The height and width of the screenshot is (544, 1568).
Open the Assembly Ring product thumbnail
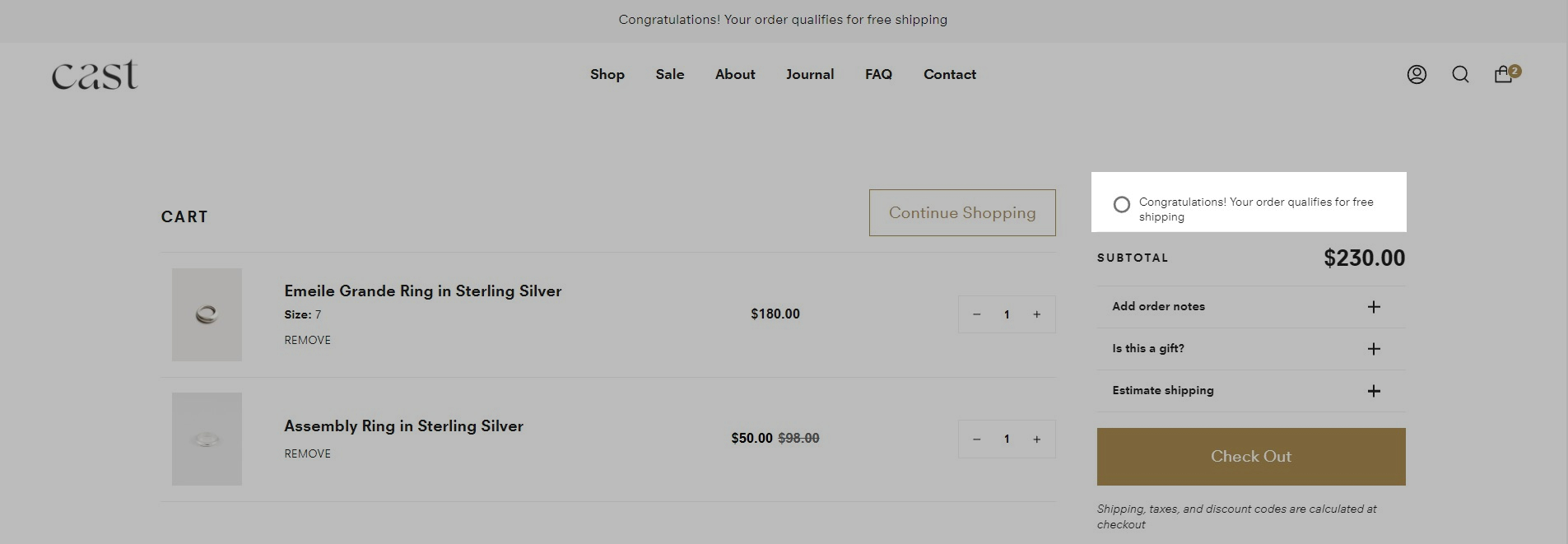tap(207, 439)
